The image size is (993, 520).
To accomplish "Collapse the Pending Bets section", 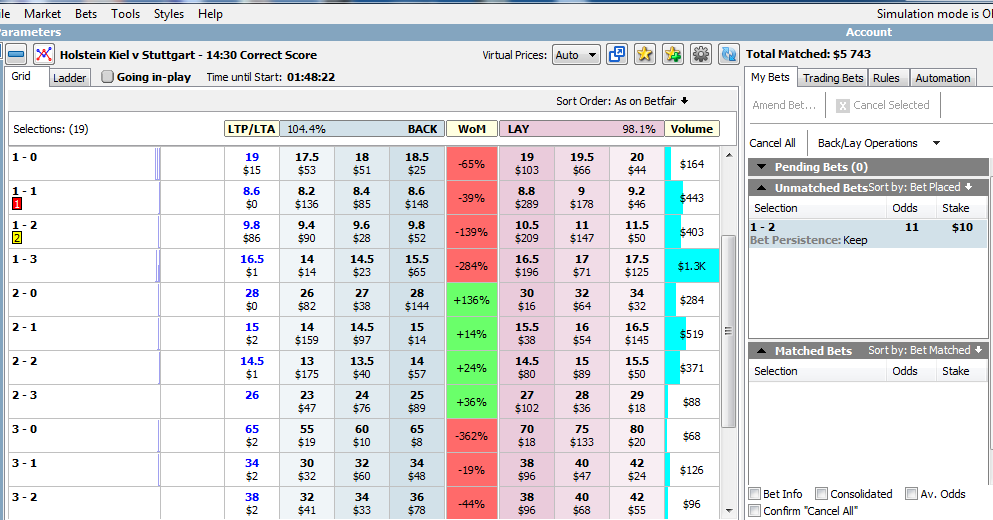I will [762, 167].
